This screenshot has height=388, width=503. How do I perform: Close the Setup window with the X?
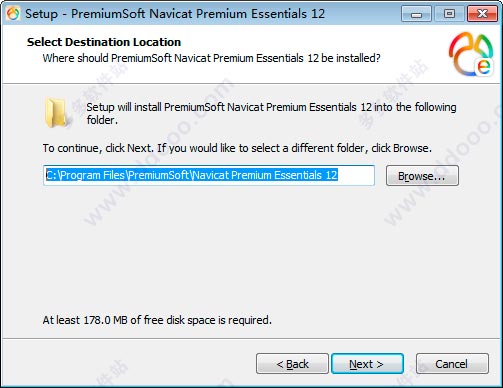[482, 14]
